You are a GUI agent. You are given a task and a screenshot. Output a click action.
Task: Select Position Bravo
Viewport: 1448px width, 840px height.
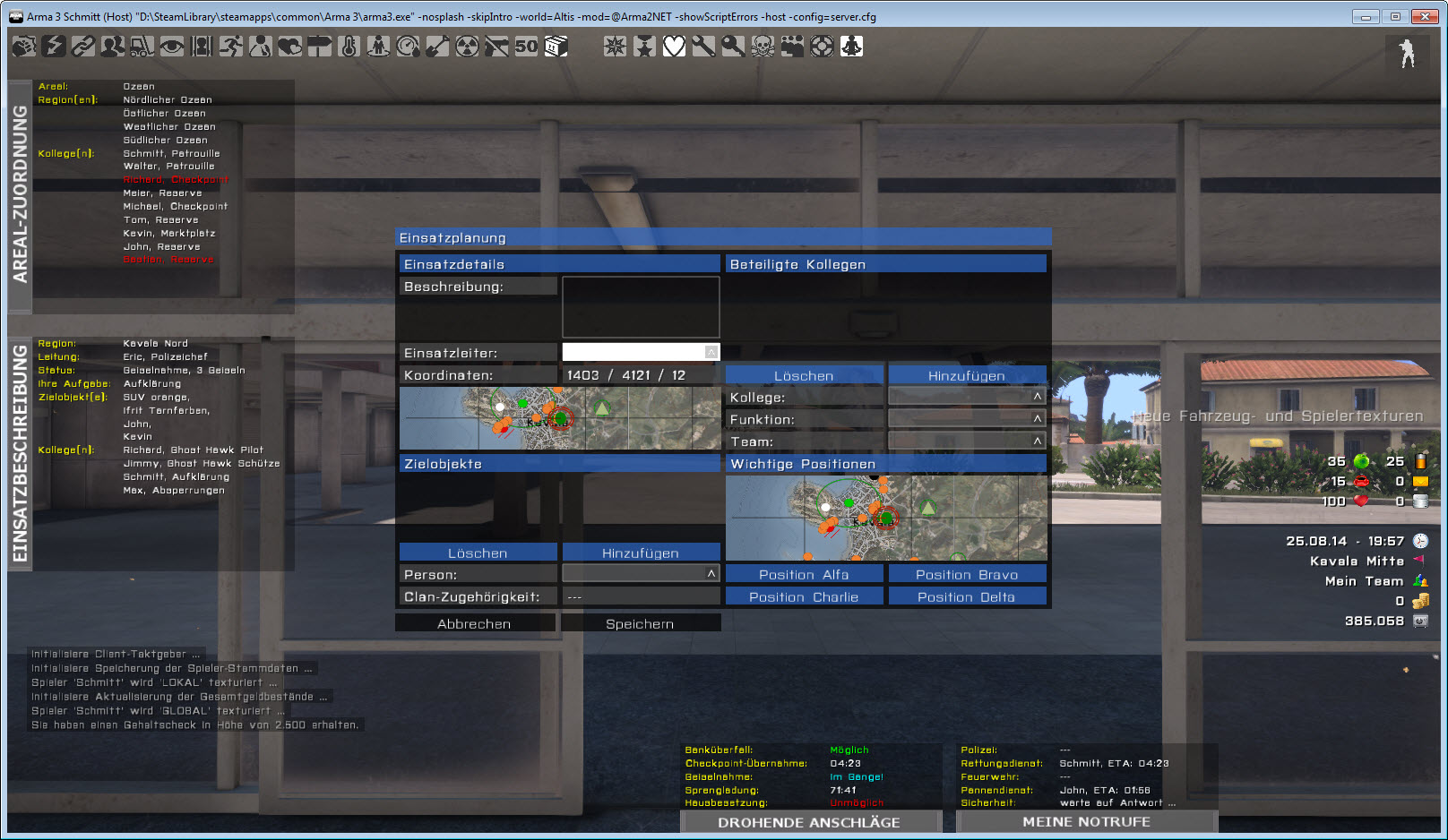pos(967,575)
